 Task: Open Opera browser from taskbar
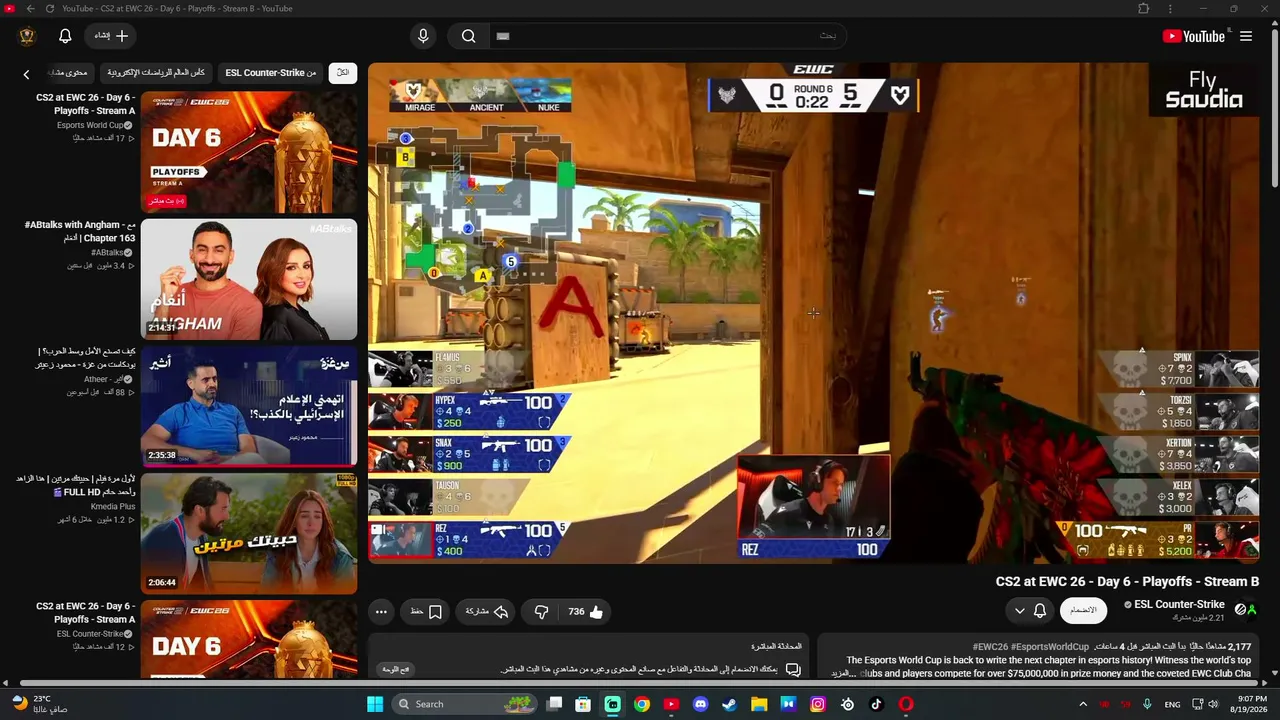(906, 704)
